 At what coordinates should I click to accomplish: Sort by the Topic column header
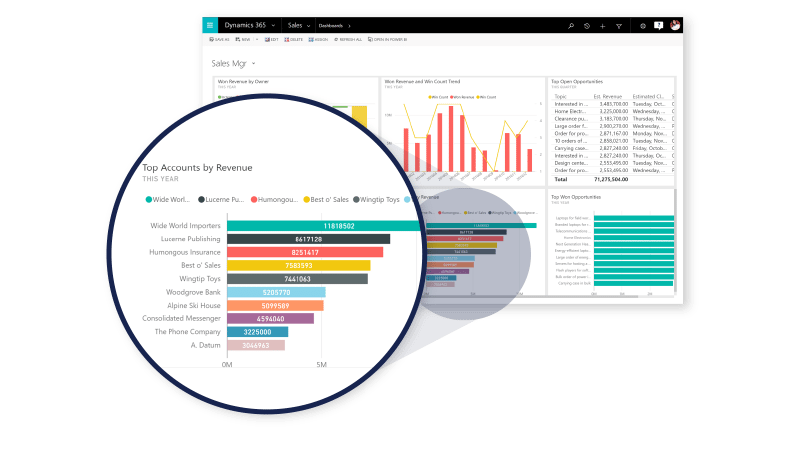click(561, 96)
